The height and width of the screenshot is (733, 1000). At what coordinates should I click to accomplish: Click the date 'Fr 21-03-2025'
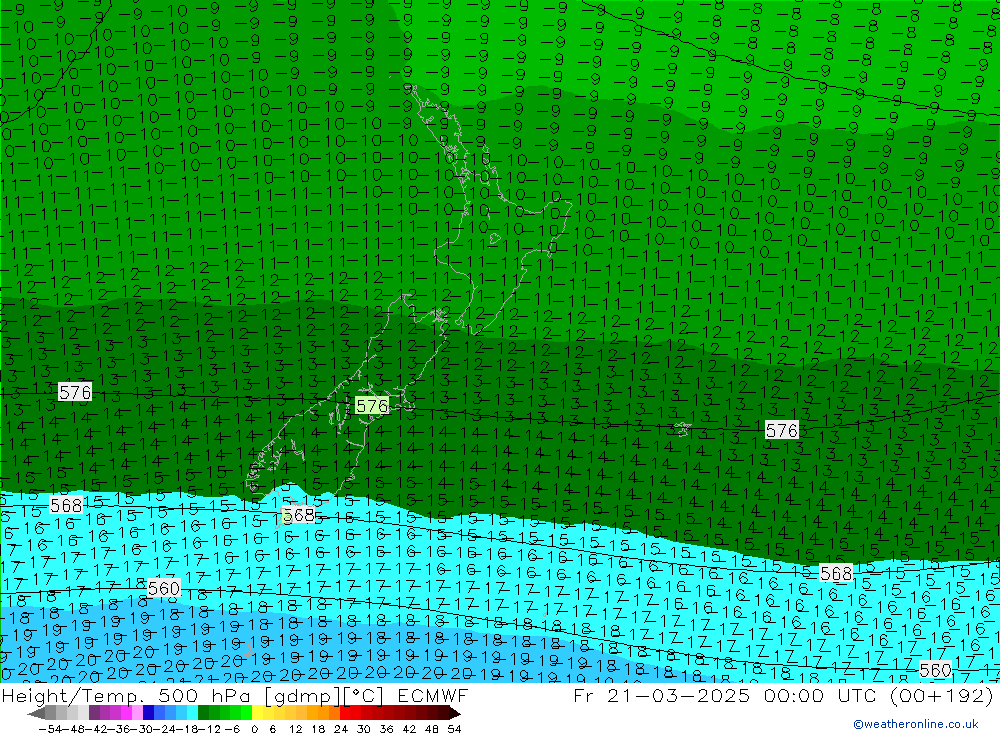(x=661, y=695)
